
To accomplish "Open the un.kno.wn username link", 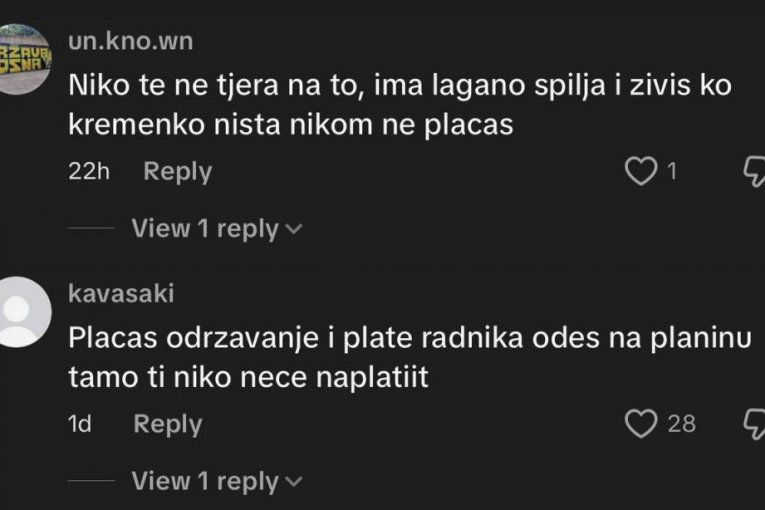I will point(130,41).
